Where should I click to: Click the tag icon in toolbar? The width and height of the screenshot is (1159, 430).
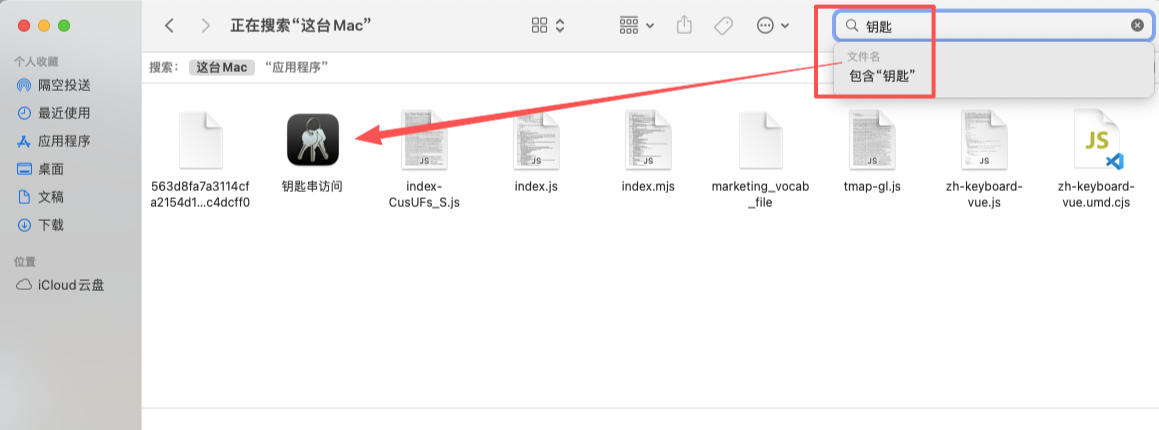(723, 26)
